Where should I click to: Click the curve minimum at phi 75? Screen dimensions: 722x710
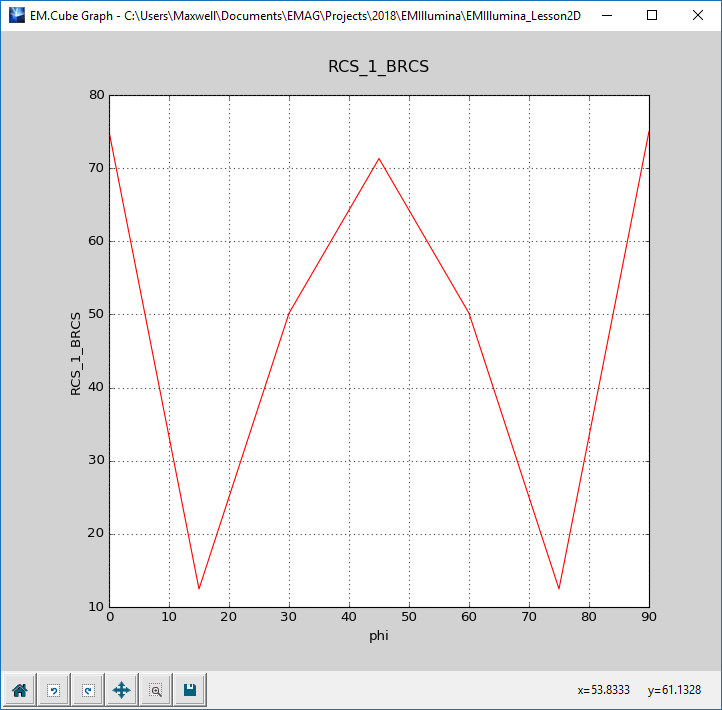click(559, 588)
